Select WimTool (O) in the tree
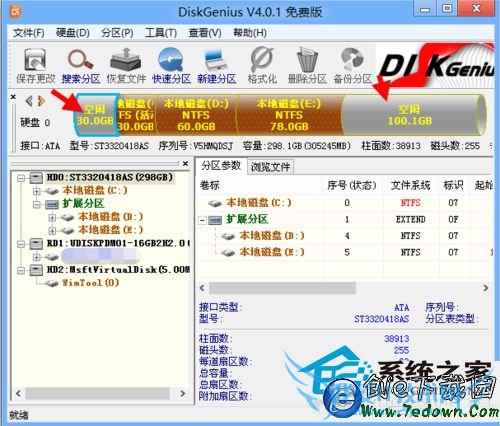 pos(91,283)
